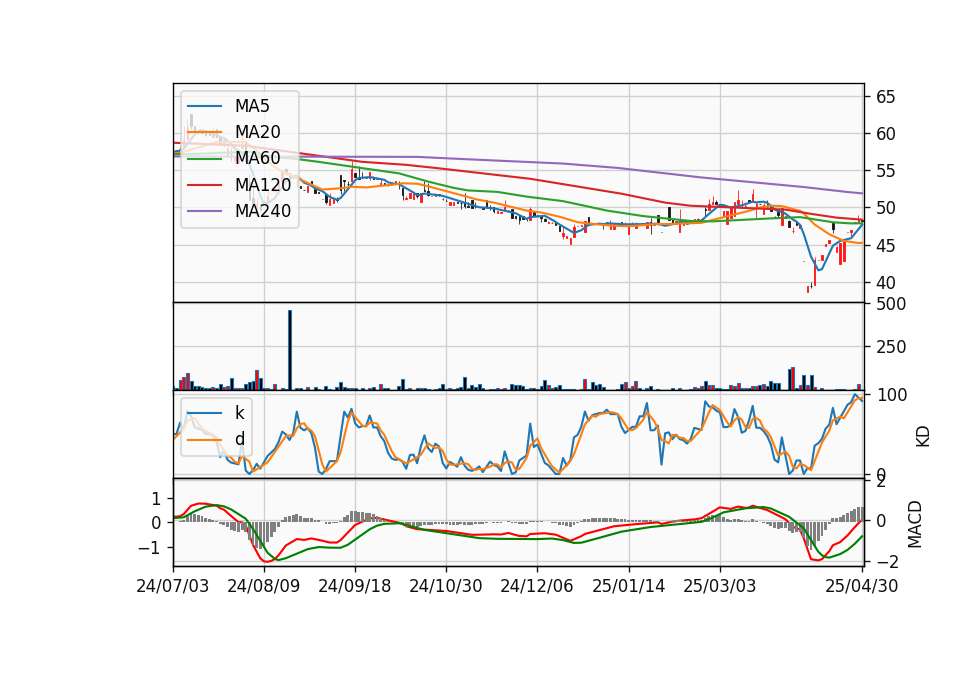Click the 24/12/06 date axis label

click(x=537, y=586)
